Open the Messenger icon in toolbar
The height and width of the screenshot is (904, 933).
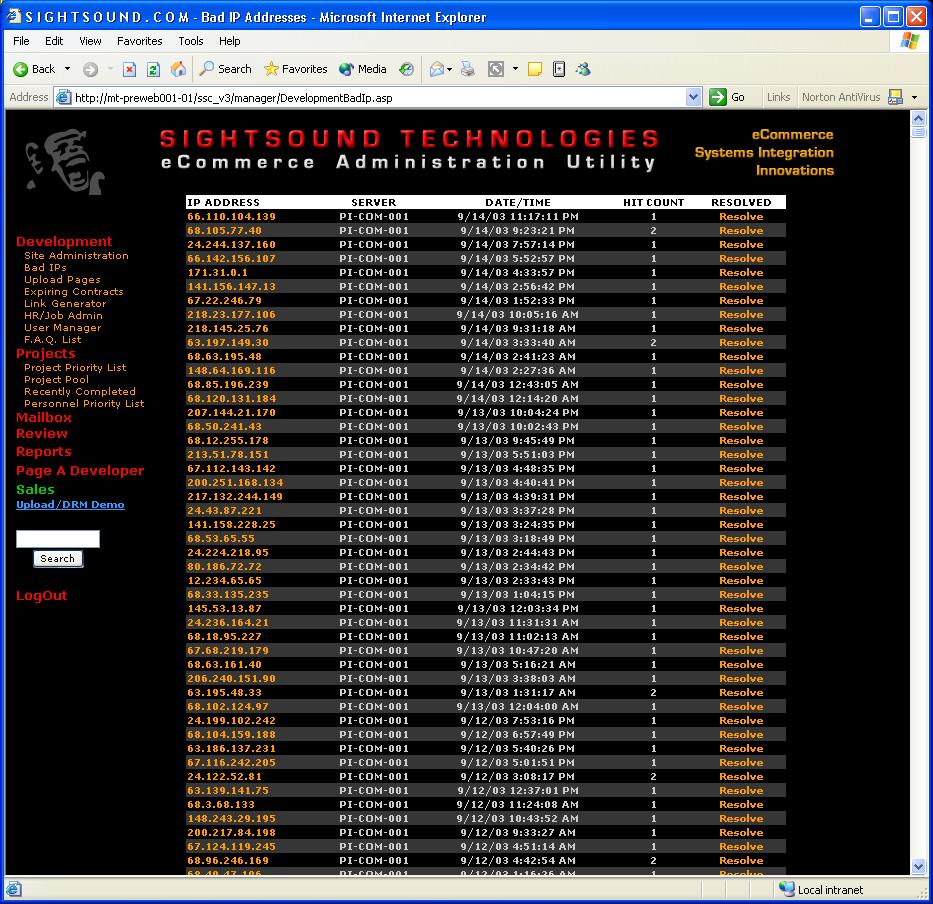583,70
